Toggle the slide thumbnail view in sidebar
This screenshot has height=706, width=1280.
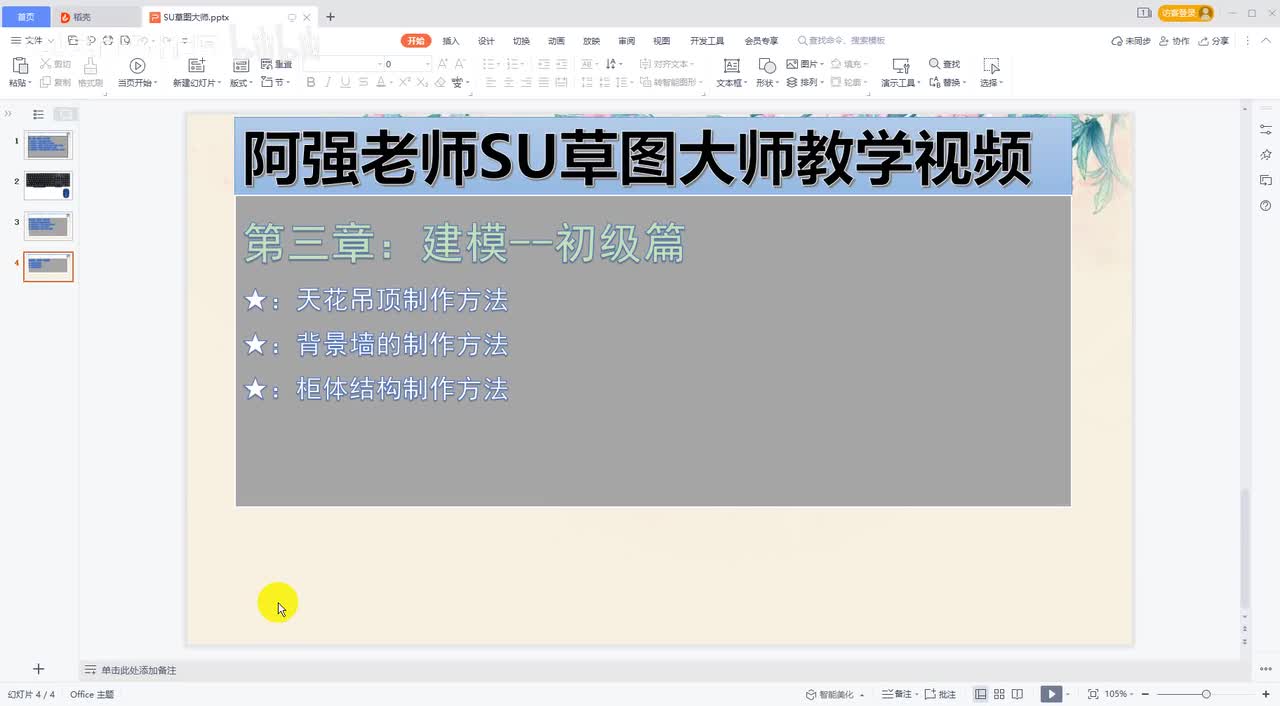click(65, 114)
